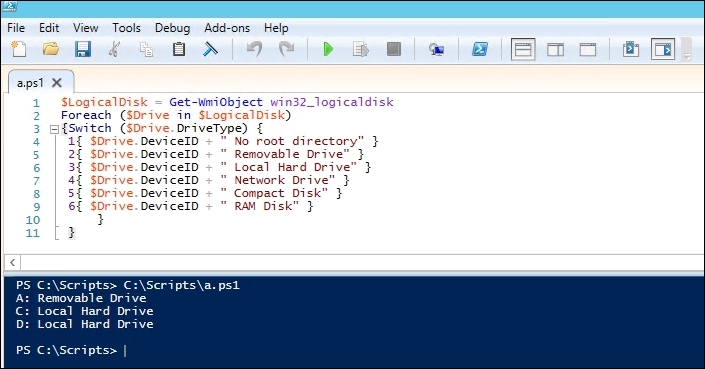The width and height of the screenshot is (705, 369).
Task: Click Get-WmiObject on line 1
Action: 216,102
